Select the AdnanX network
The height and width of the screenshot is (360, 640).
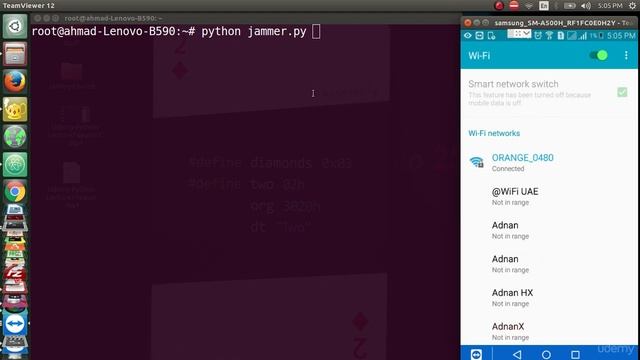(549, 331)
